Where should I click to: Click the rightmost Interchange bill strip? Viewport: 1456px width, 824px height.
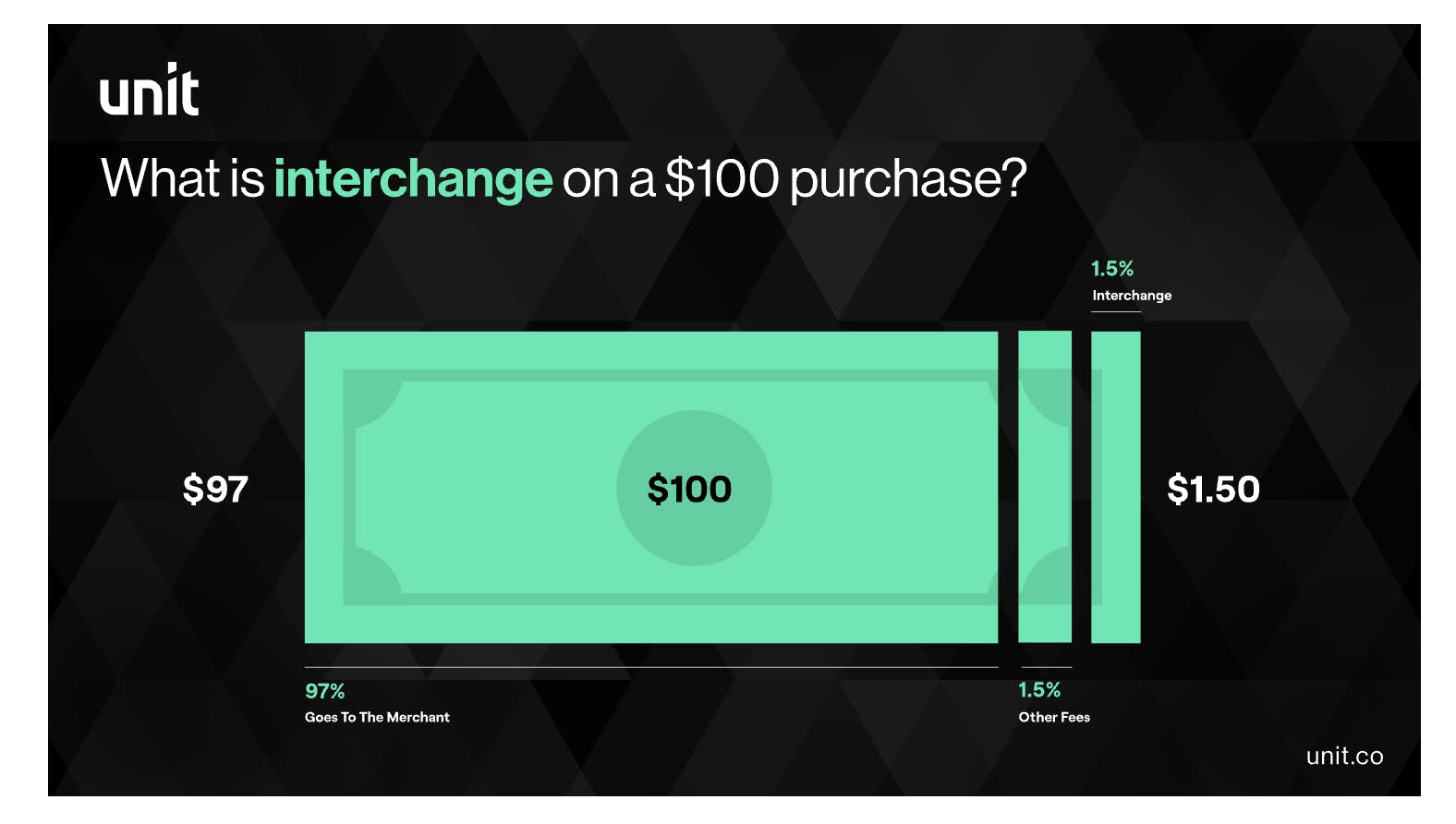tap(1116, 487)
